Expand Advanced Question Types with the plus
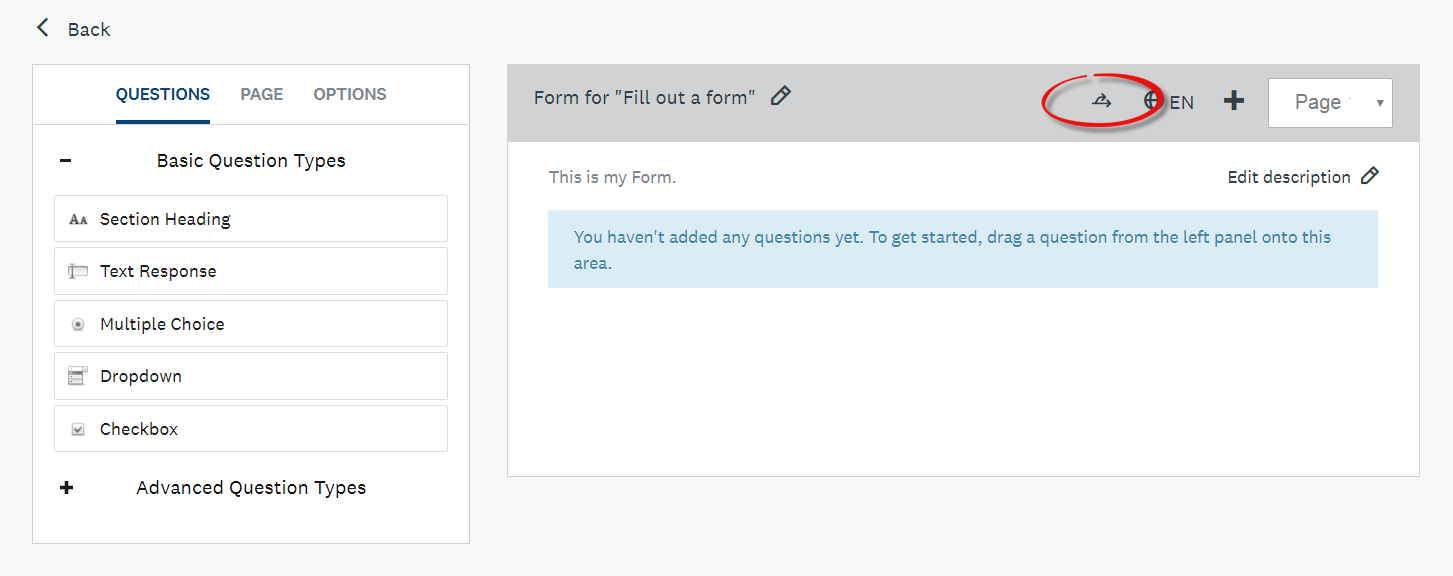This screenshot has height=576, width=1453. (x=66, y=487)
